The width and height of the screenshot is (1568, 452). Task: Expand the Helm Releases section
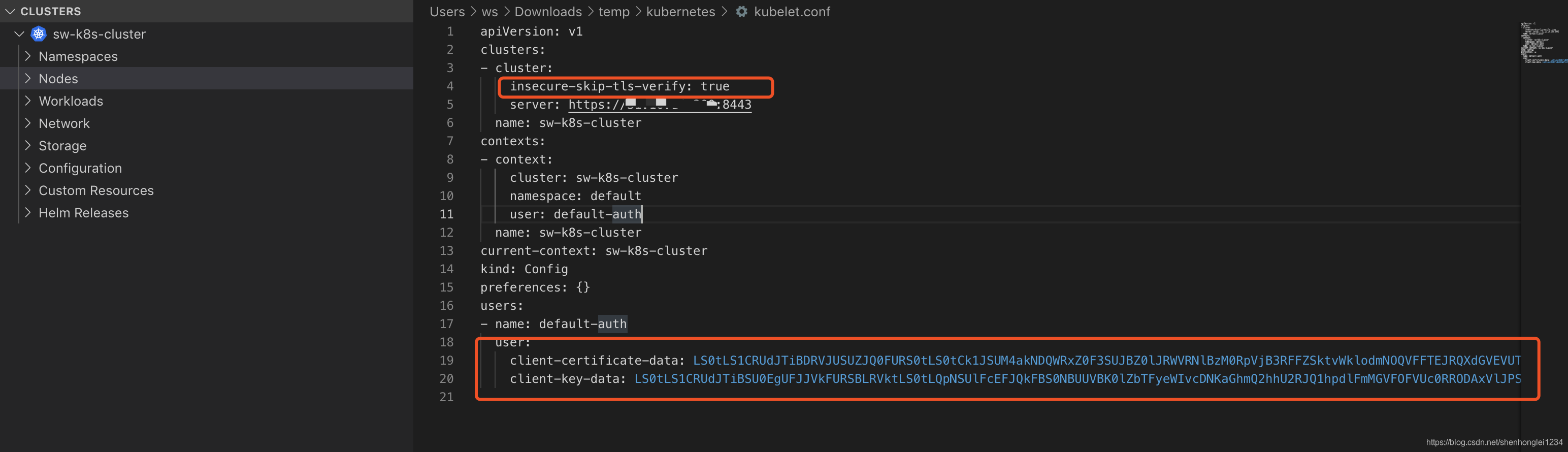(x=27, y=213)
